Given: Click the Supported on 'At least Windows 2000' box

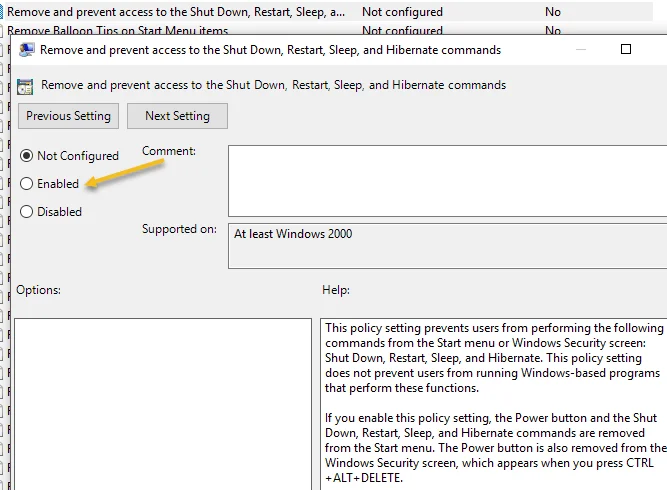Looking at the screenshot, I should pyautogui.click(x=446, y=246).
